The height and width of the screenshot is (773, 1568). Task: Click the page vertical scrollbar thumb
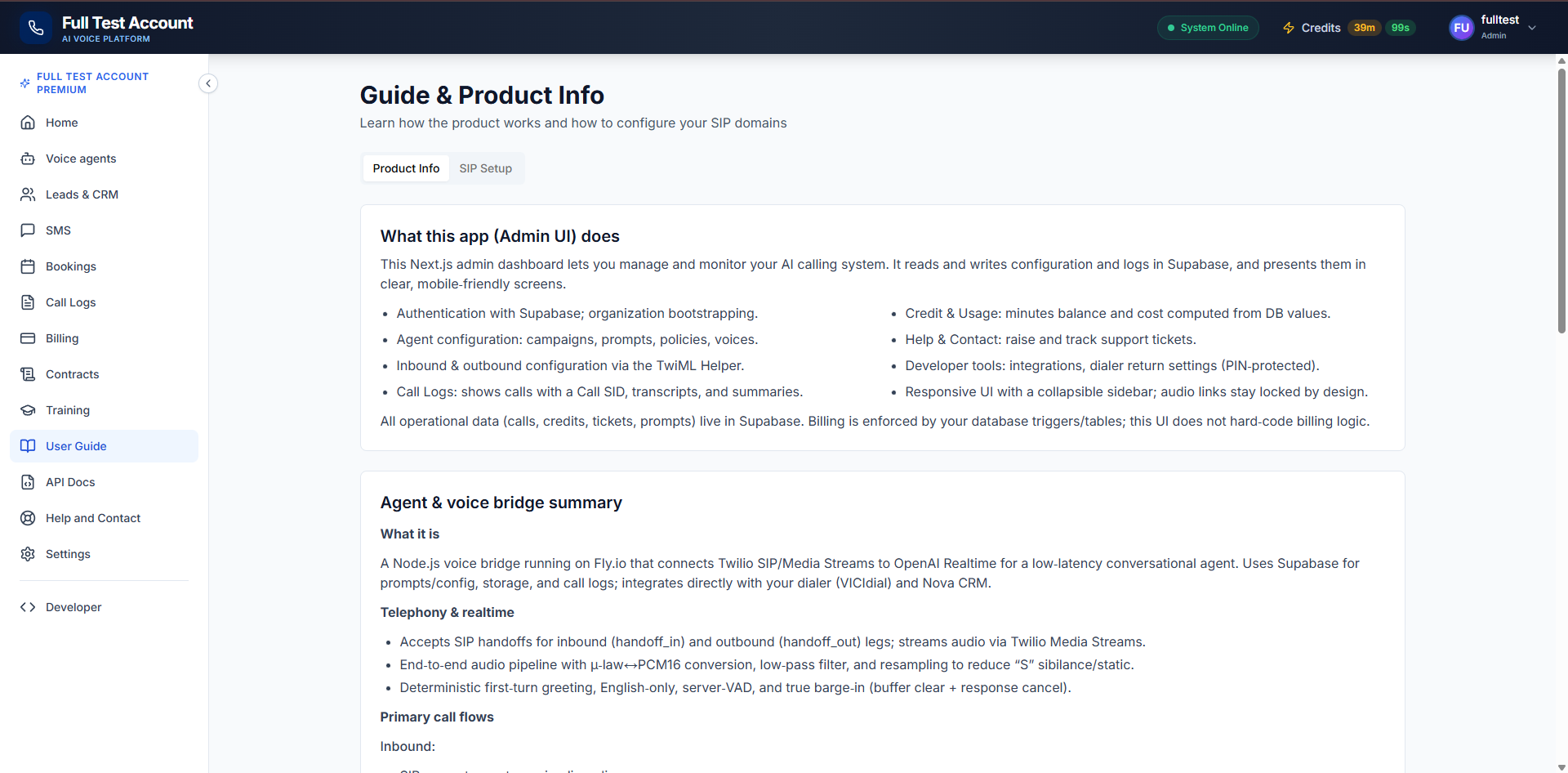[x=1561, y=200]
